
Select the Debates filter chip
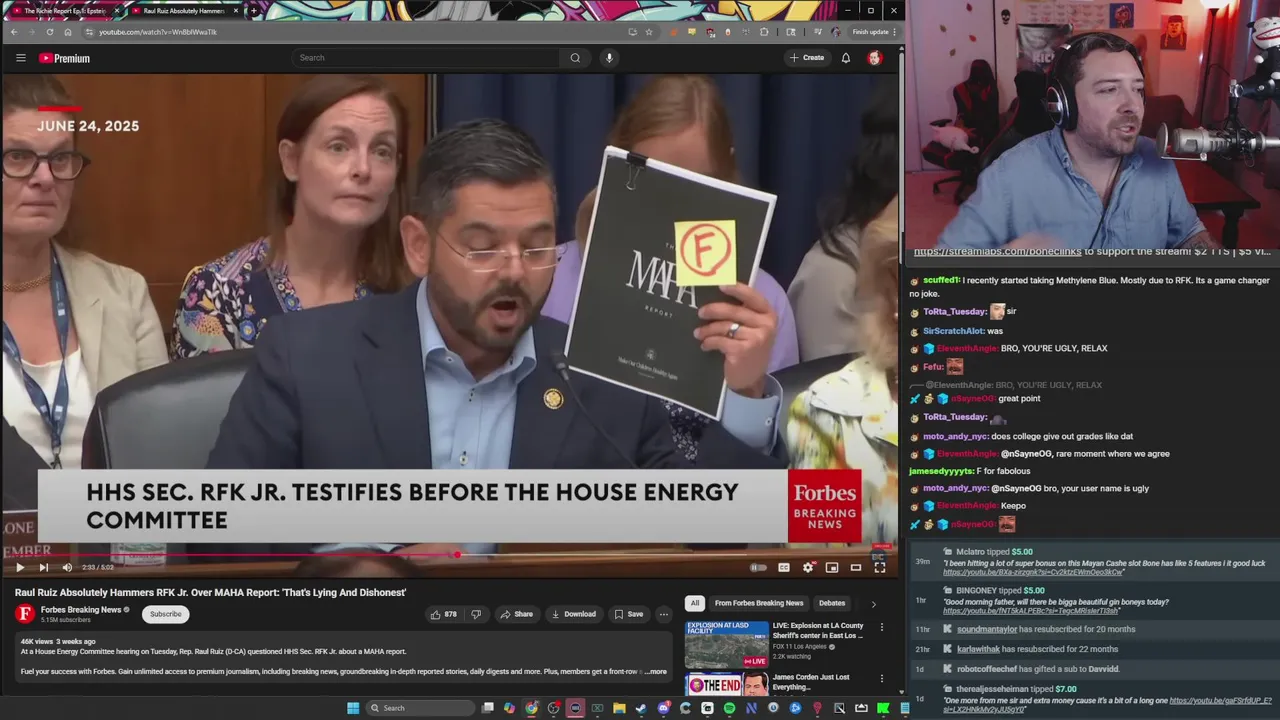click(x=832, y=603)
